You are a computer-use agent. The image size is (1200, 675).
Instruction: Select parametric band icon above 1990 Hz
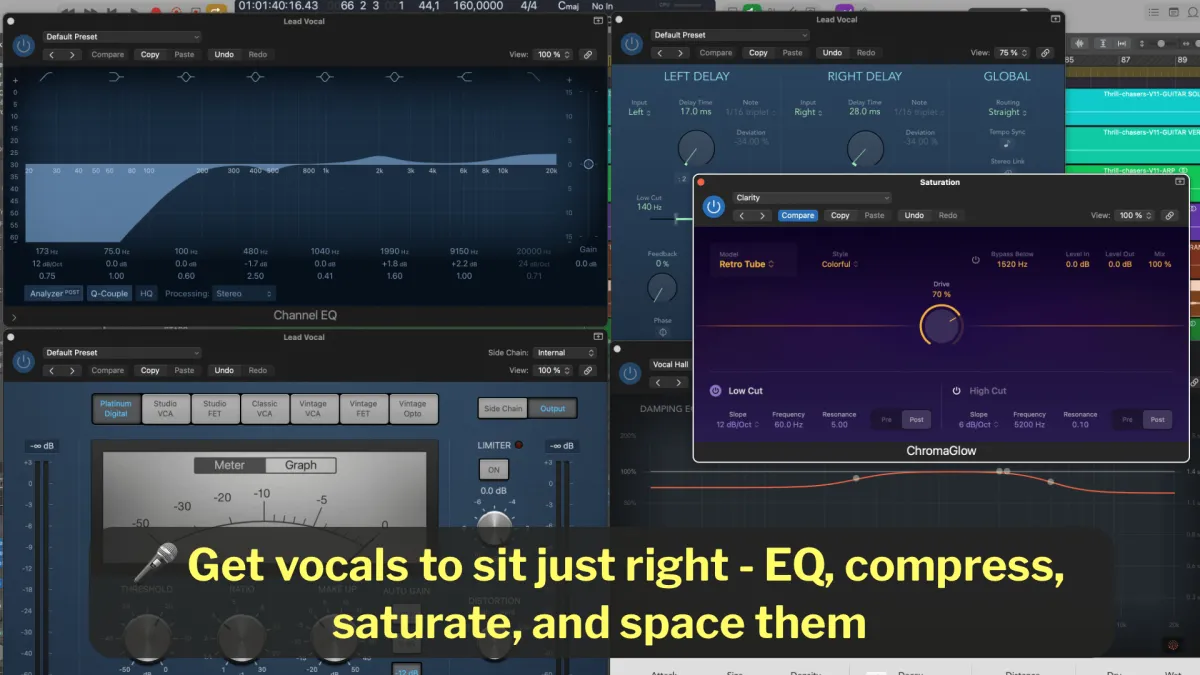[x=394, y=77]
